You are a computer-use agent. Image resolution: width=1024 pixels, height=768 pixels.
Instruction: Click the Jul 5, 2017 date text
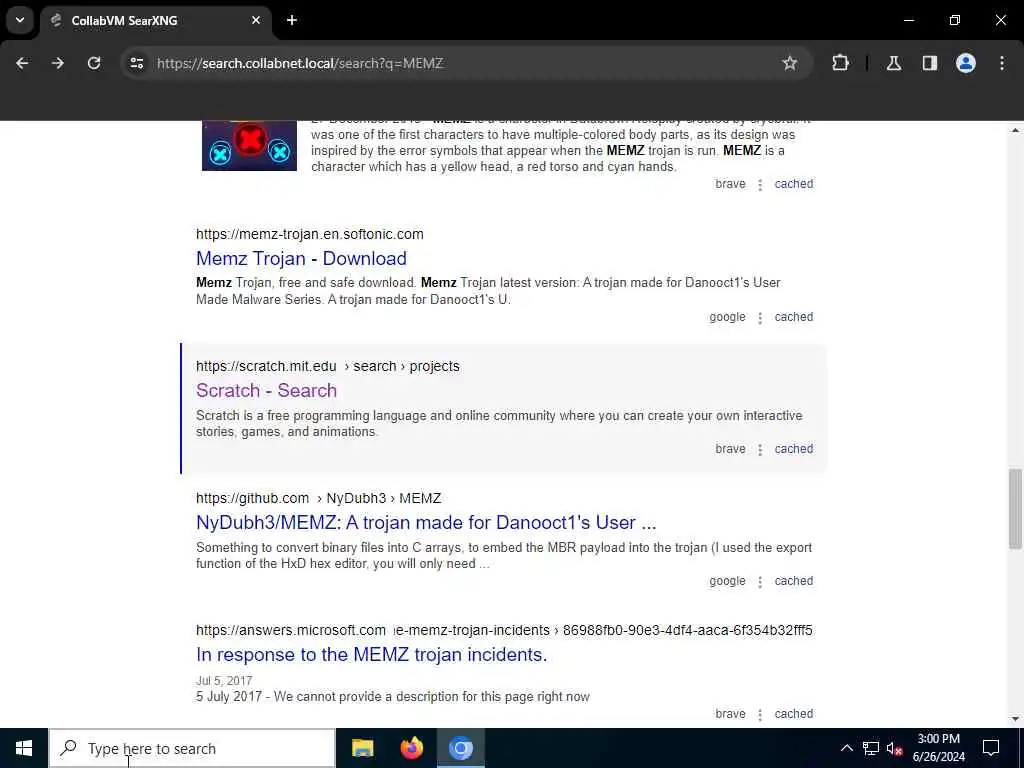tap(224, 680)
